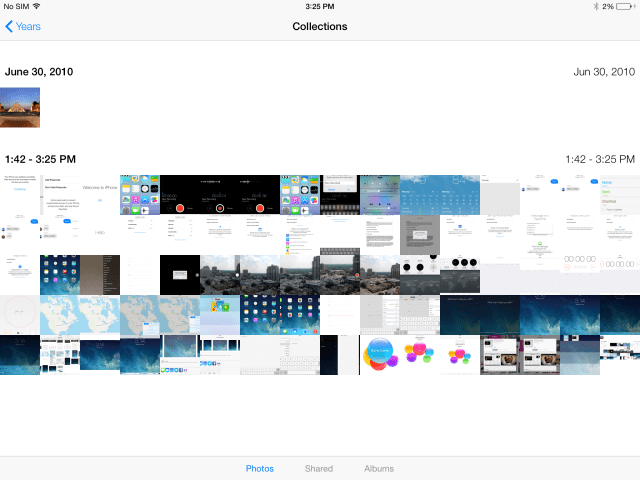Switch to the Shared tab

tap(319, 468)
